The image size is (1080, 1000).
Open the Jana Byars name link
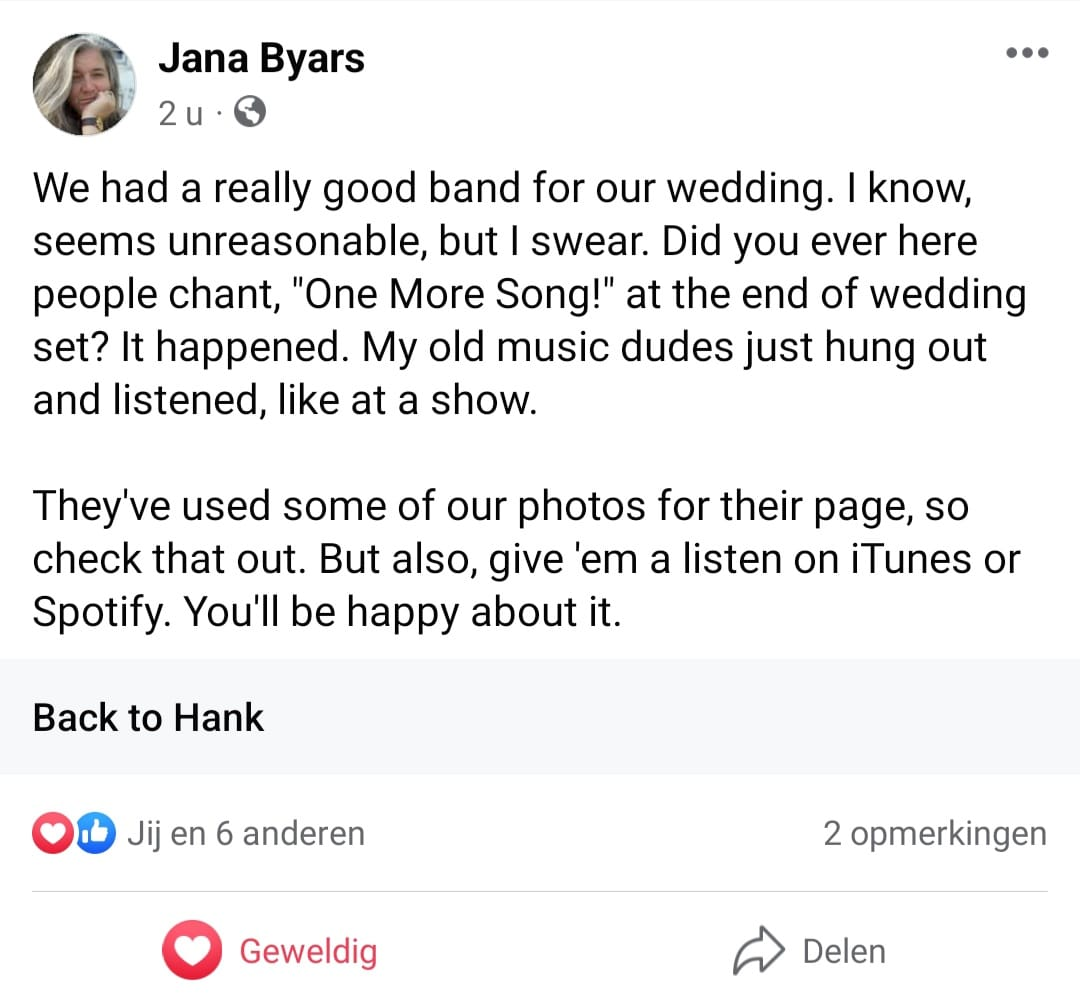click(x=261, y=59)
